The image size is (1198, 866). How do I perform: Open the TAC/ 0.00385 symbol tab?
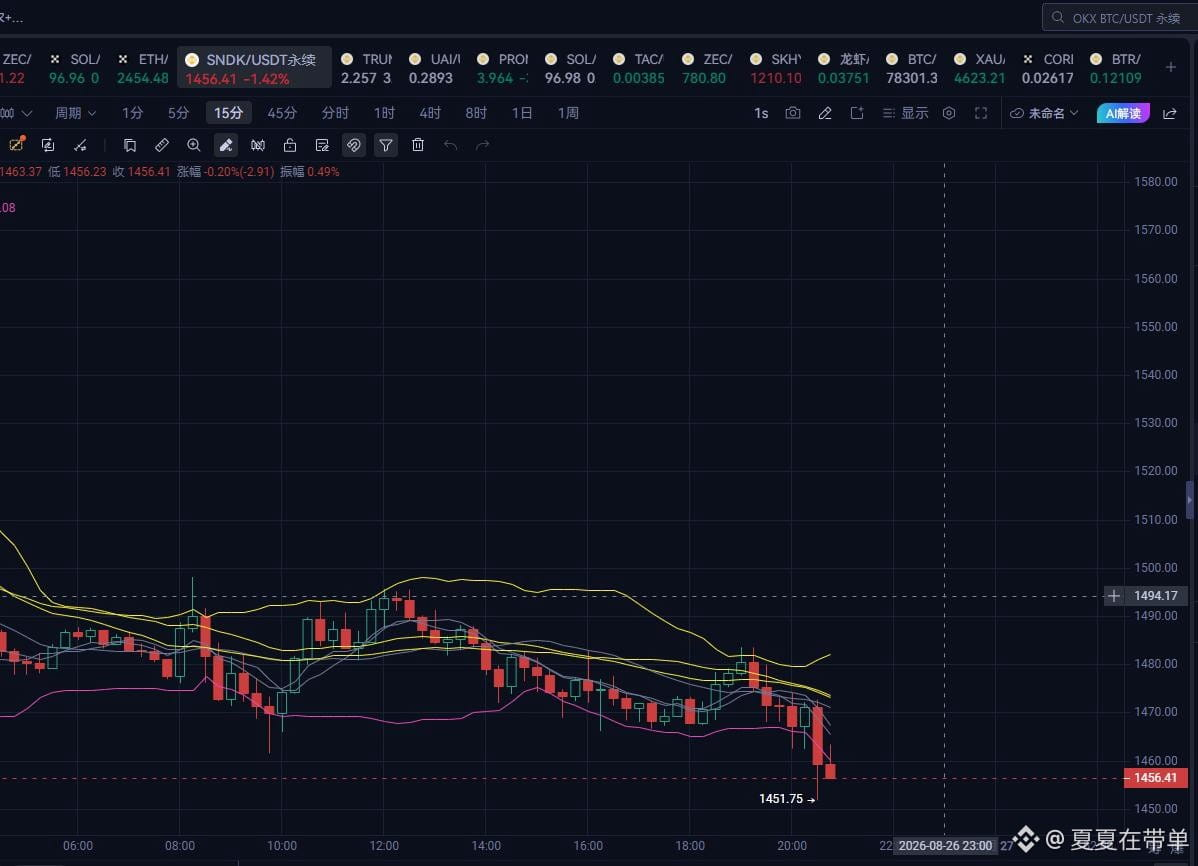639,68
